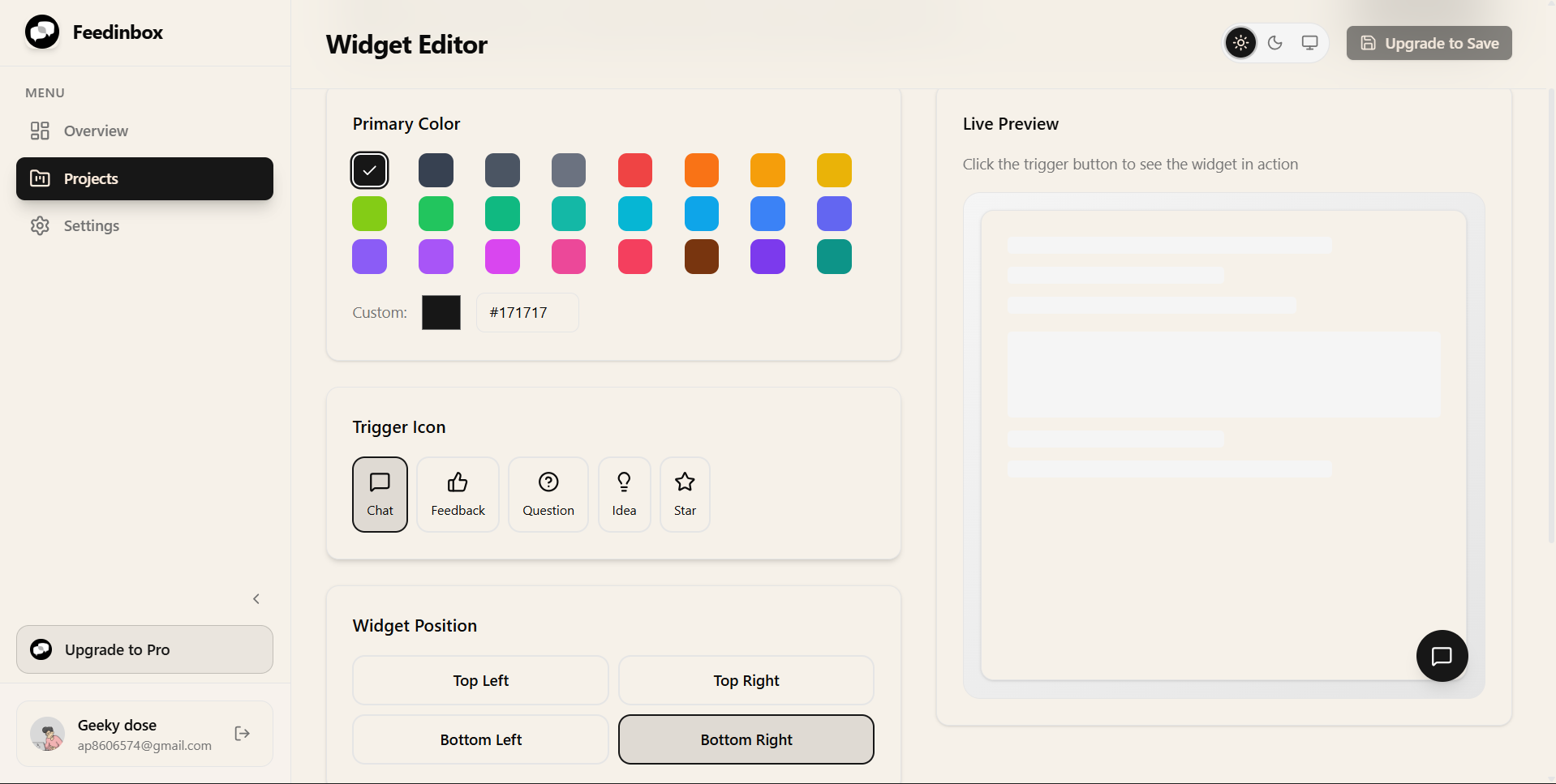Select the red primary color swatch
Screen dimensions: 1556x784
[x=634, y=169]
